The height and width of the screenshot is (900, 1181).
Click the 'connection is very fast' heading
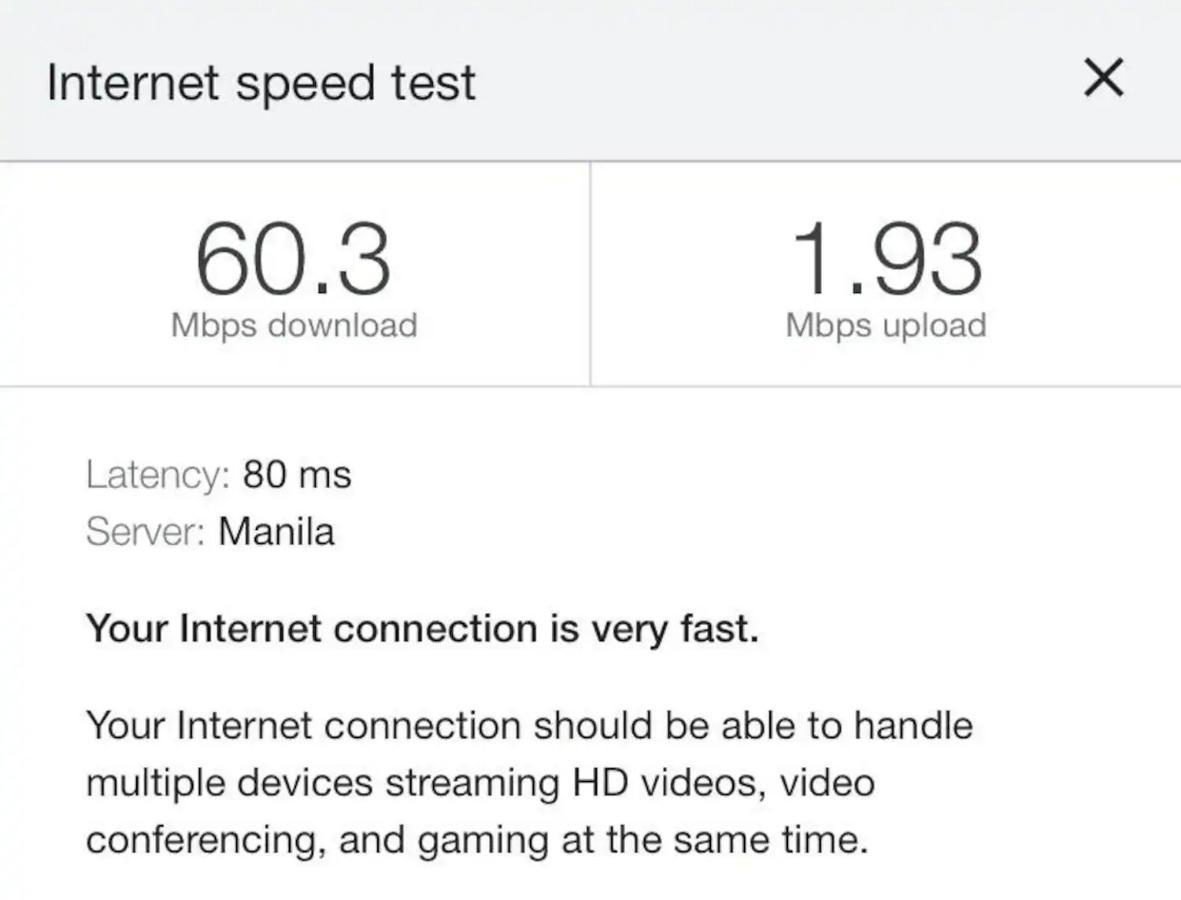coord(422,629)
